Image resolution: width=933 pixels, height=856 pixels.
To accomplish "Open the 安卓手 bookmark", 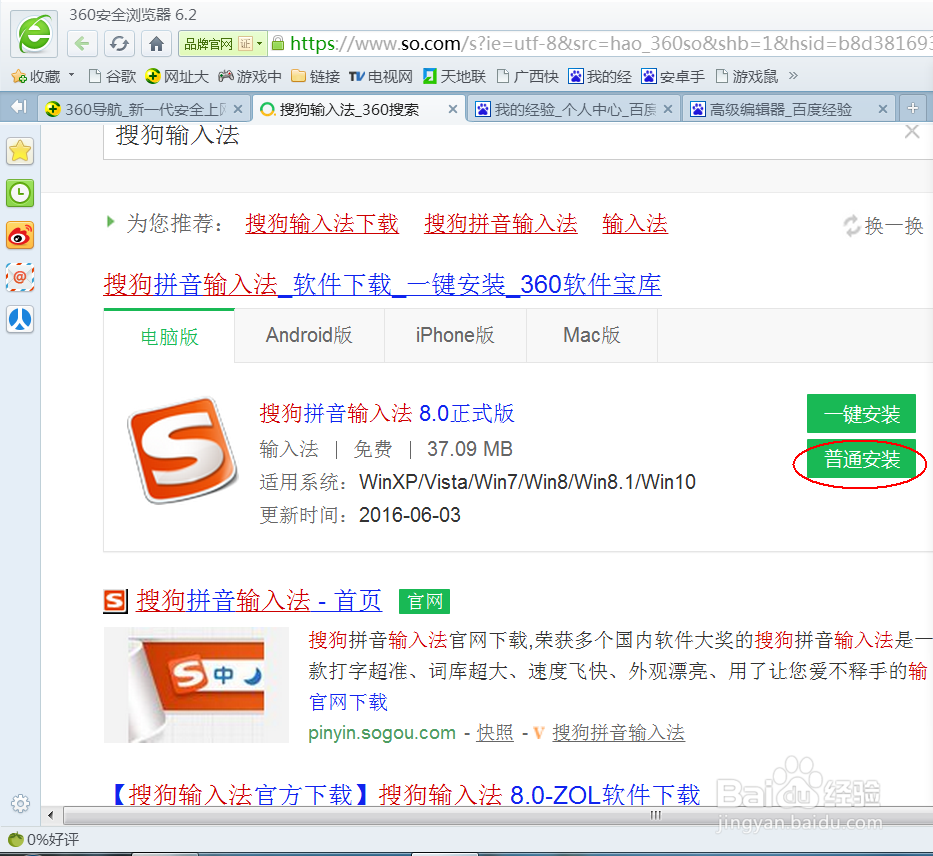I will click(673, 76).
